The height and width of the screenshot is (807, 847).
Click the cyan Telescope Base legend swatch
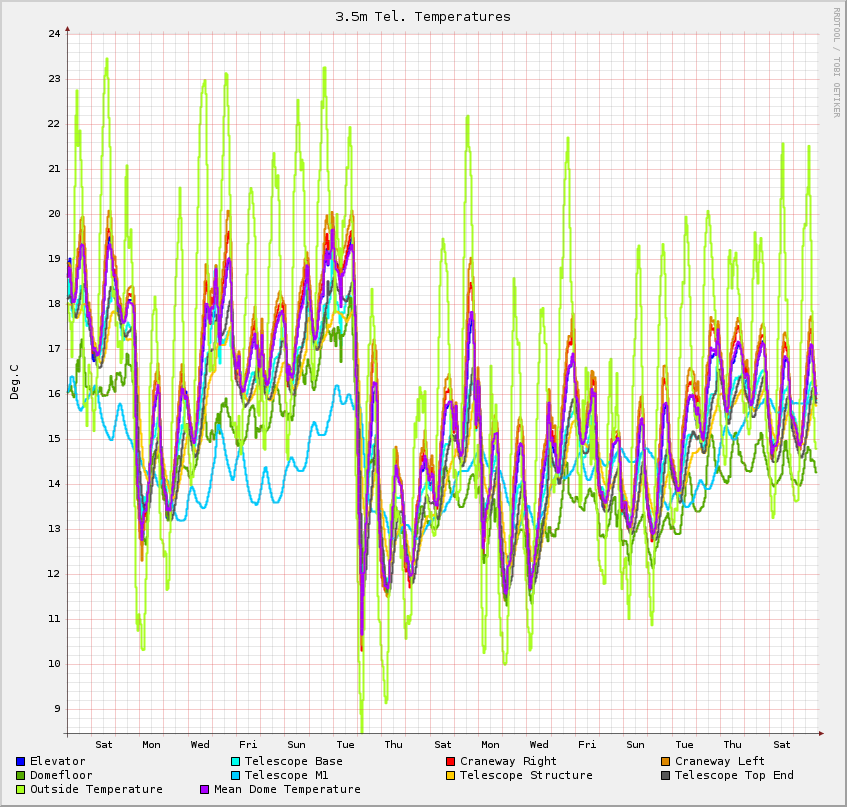click(x=236, y=762)
